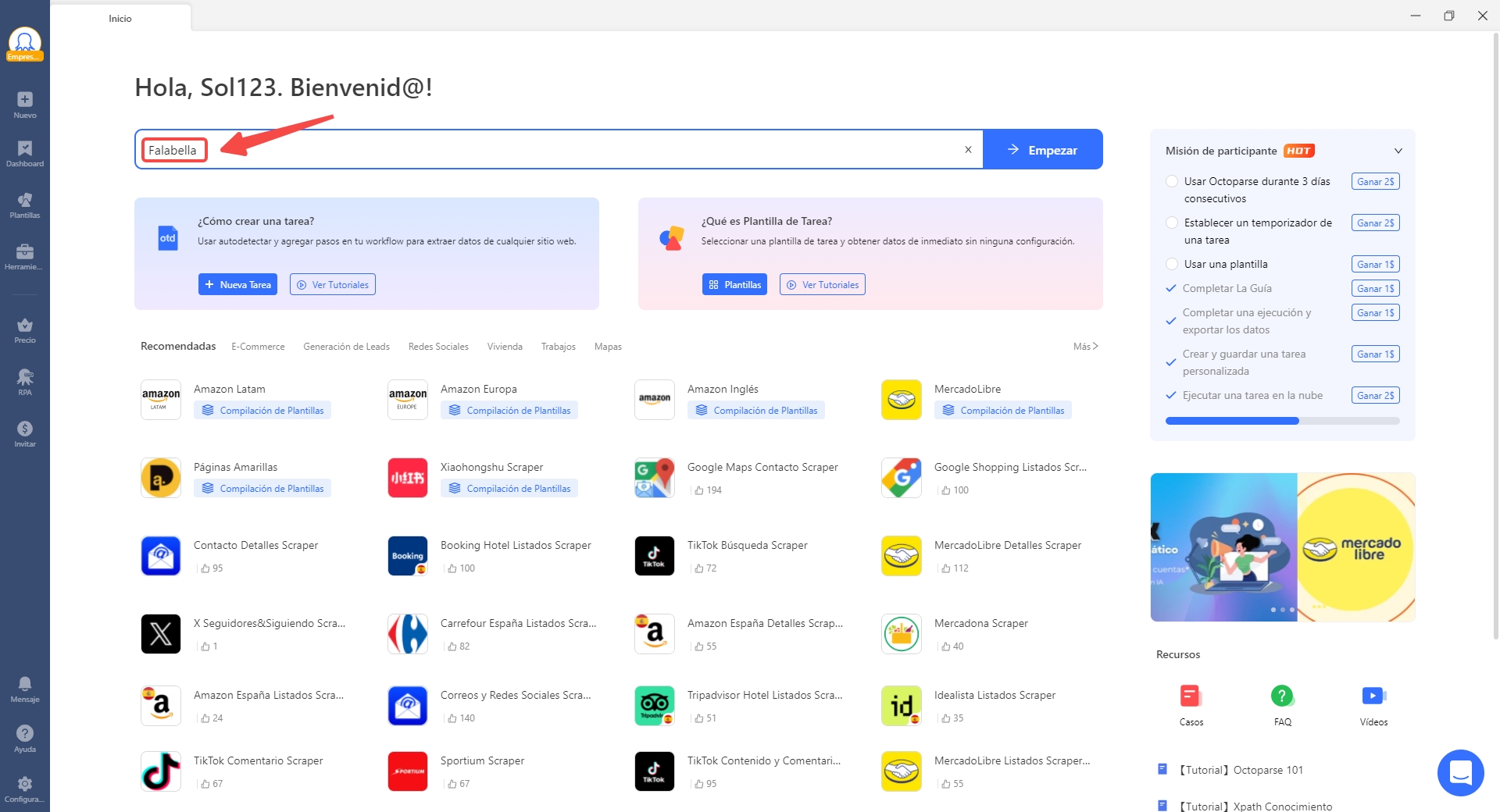
Task: Select 'Establecer un temporizador' mission radio
Action: pyautogui.click(x=1172, y=223)
